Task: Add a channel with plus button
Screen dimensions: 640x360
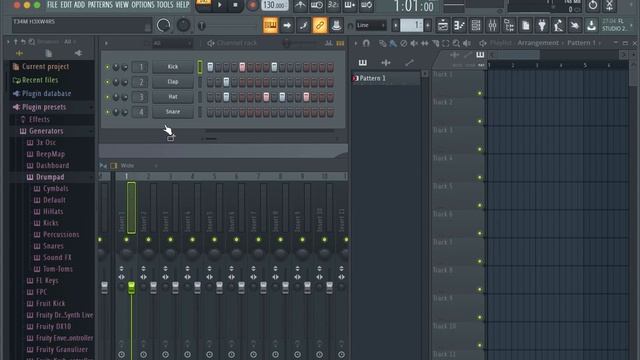Action: [170, 139]
